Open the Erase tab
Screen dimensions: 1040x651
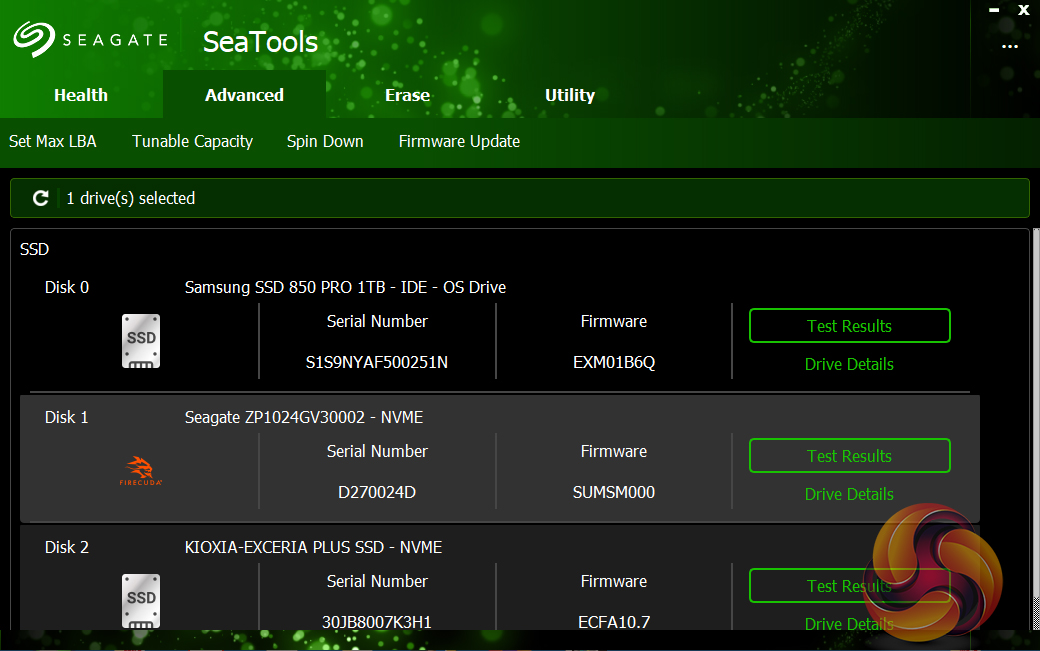[x=407, y=95]
